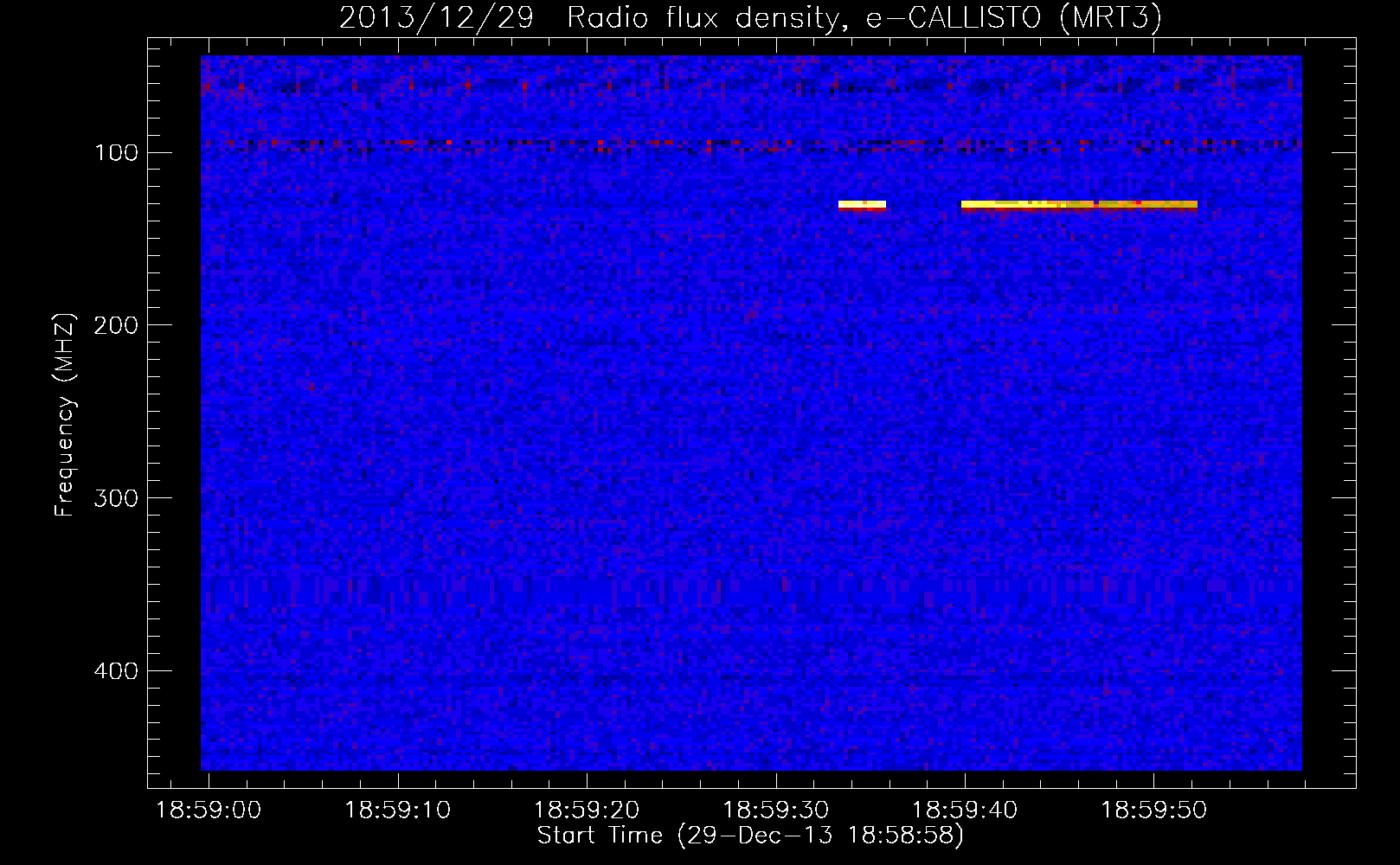
Task: Click time tick label '18:59:50'
Action: 1153,811
